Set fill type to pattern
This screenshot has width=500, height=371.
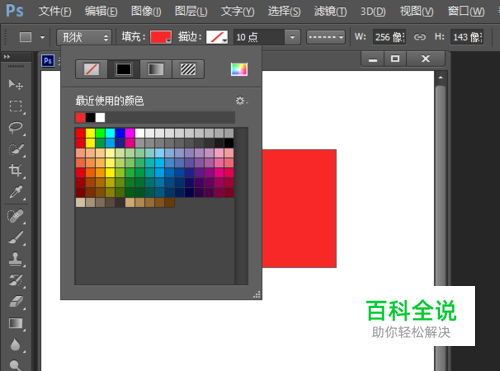[x=188, y=69]
